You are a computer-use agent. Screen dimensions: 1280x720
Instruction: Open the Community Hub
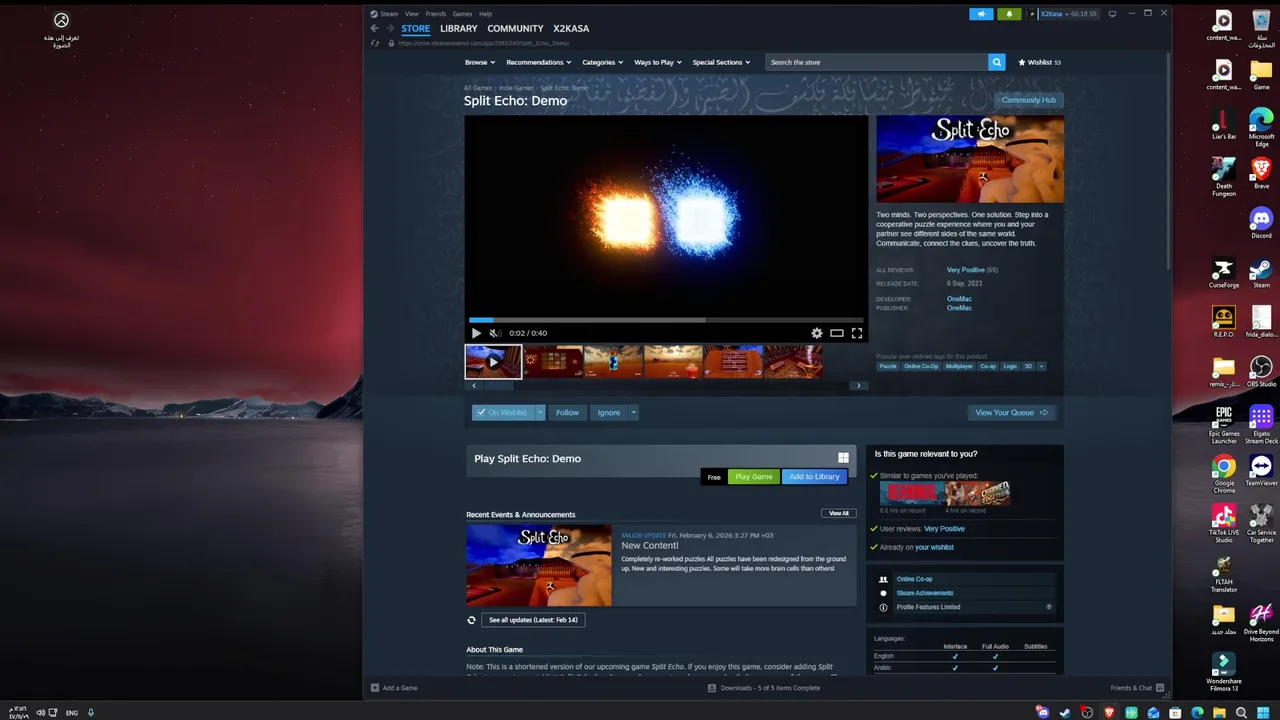point(1029,100)
